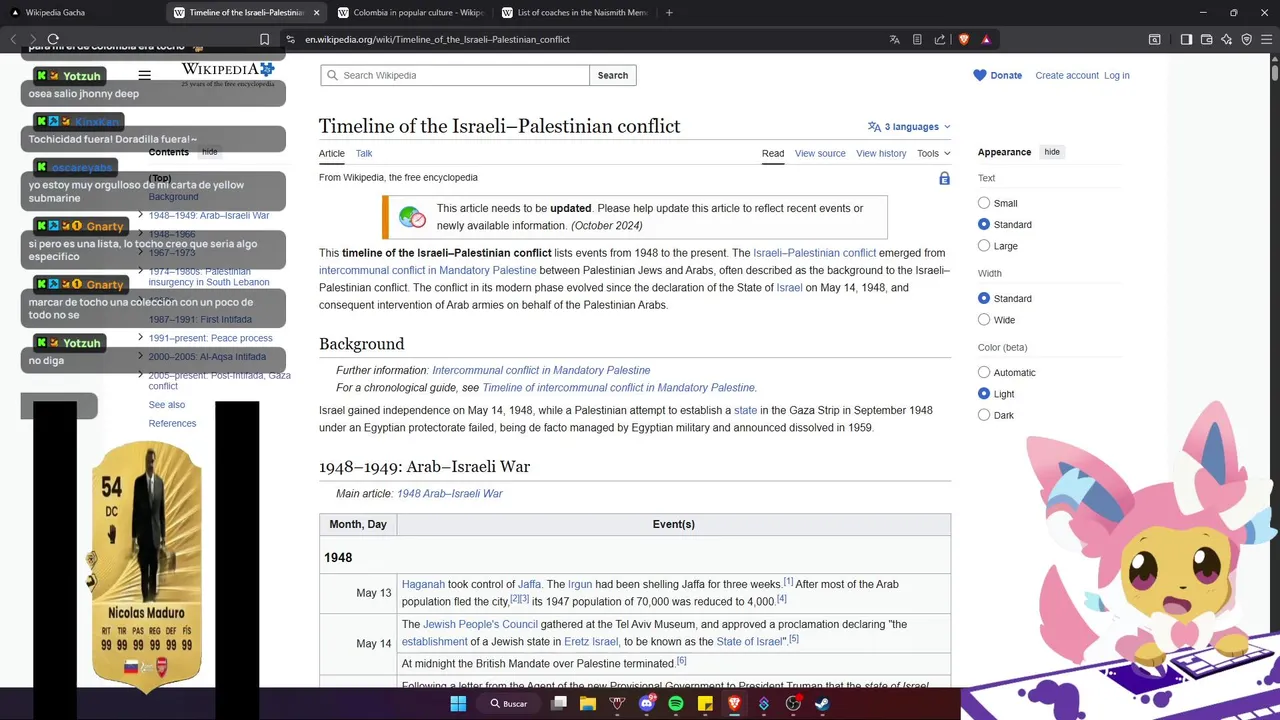Expand 2000–2005: Al-Aqsa Intifada contents section
The image size is (1280, 720).
pyautogui.click(x=141, y=356)
